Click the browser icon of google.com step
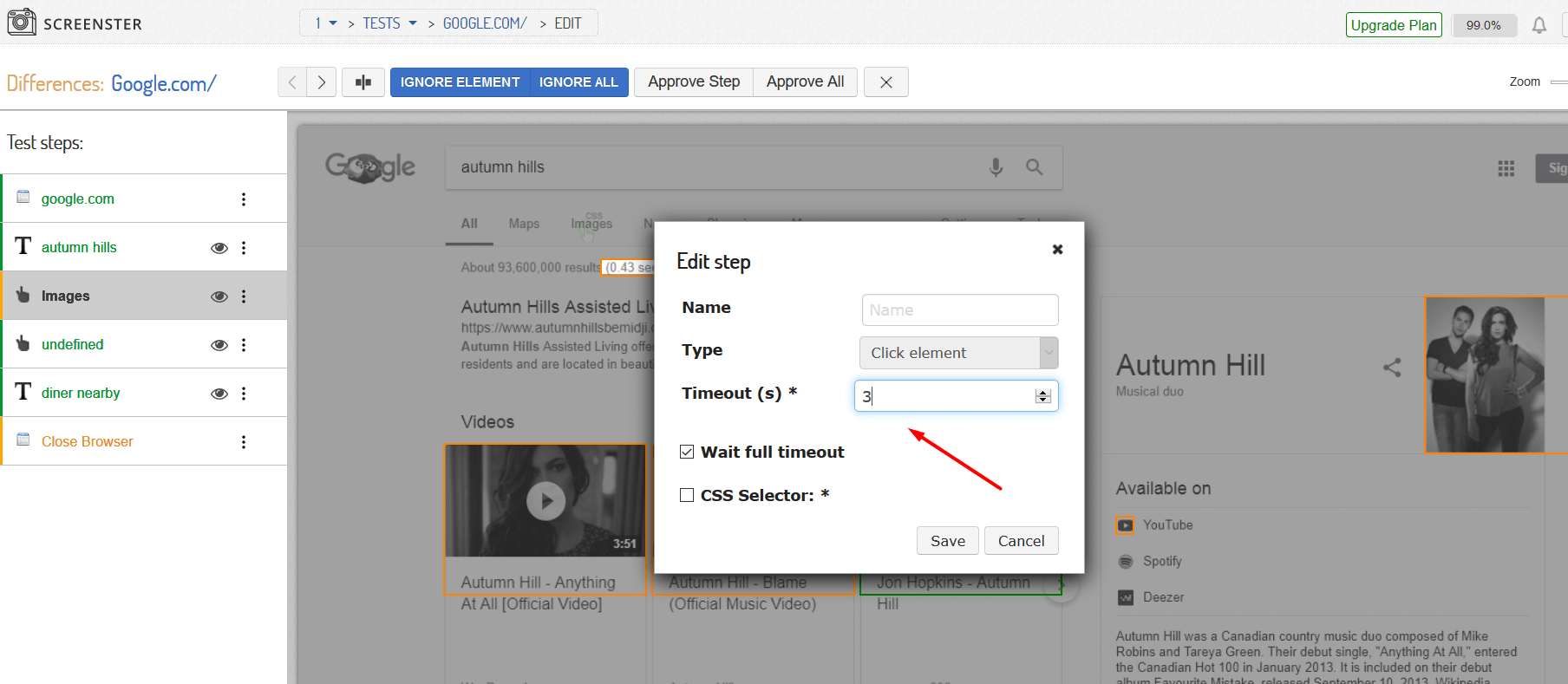This screenshot has height=684, width=1568. pyautogui.click(x=23, y=197)
